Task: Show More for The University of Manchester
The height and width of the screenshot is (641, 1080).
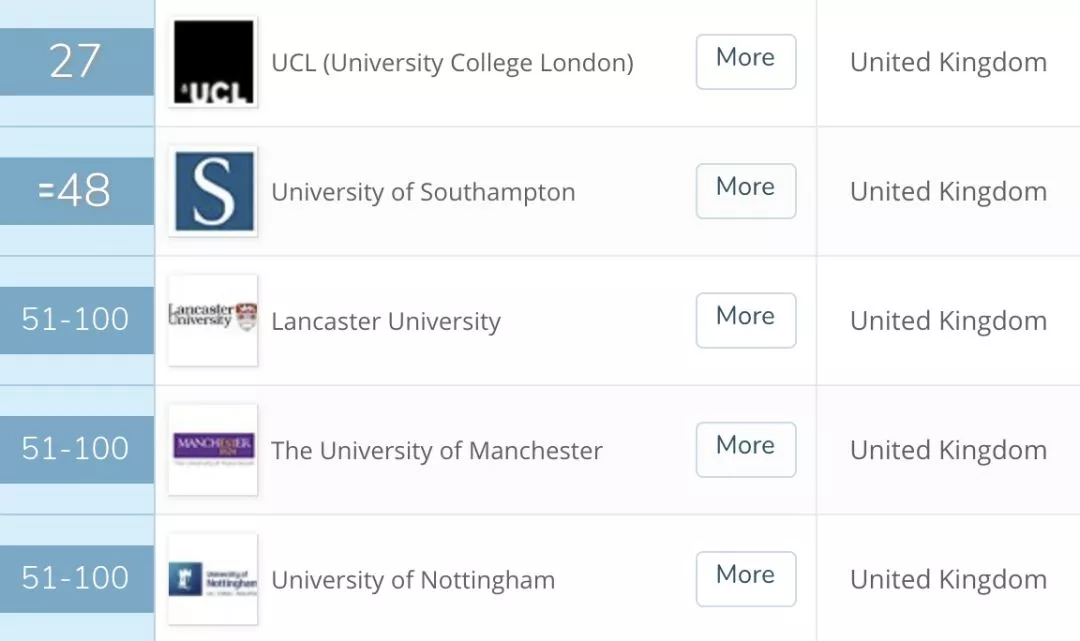Action: tap(746, 450)
